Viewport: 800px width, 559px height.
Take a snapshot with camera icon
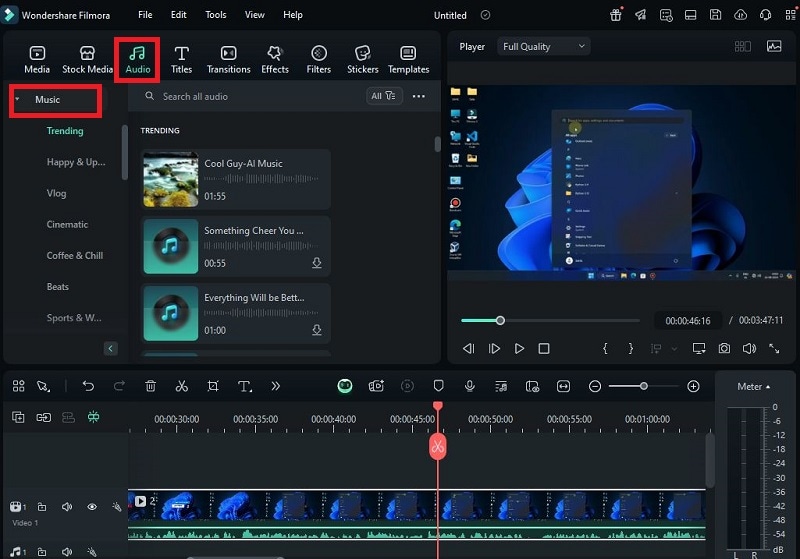[724, 348]
